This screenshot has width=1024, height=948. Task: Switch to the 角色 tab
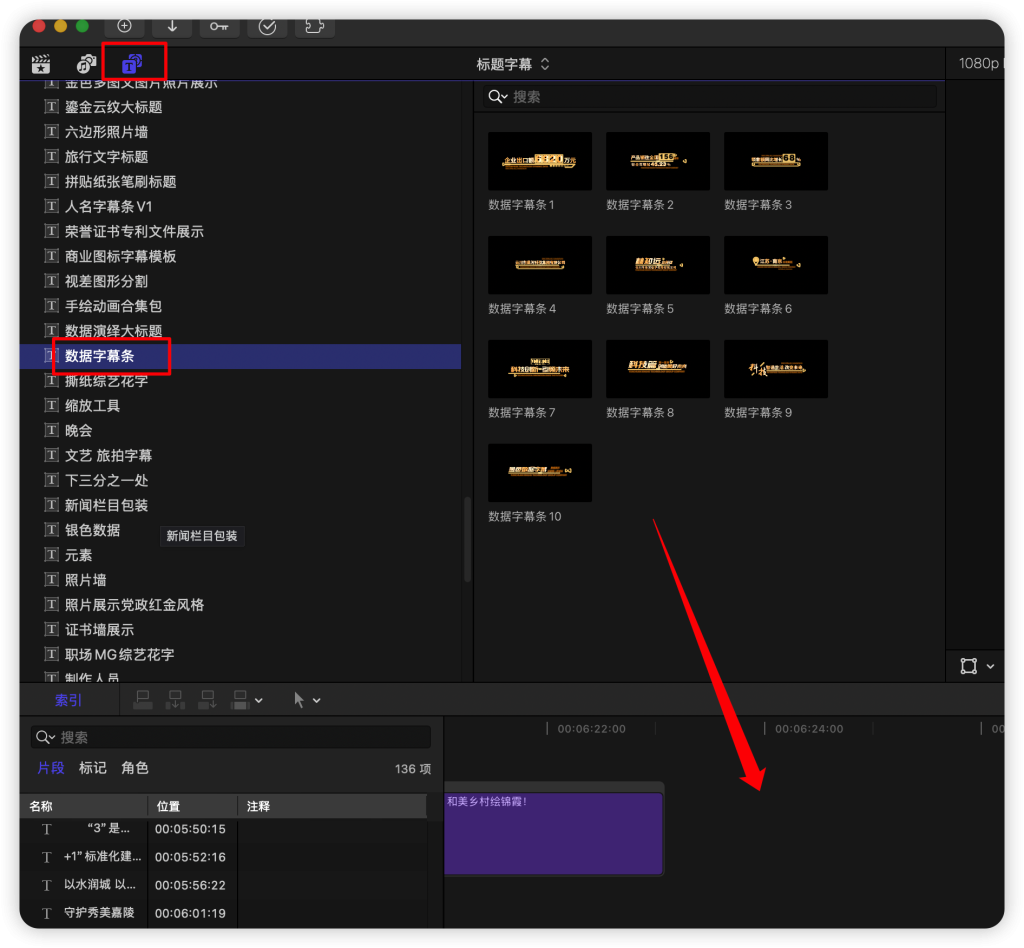[x=135, y=768]
